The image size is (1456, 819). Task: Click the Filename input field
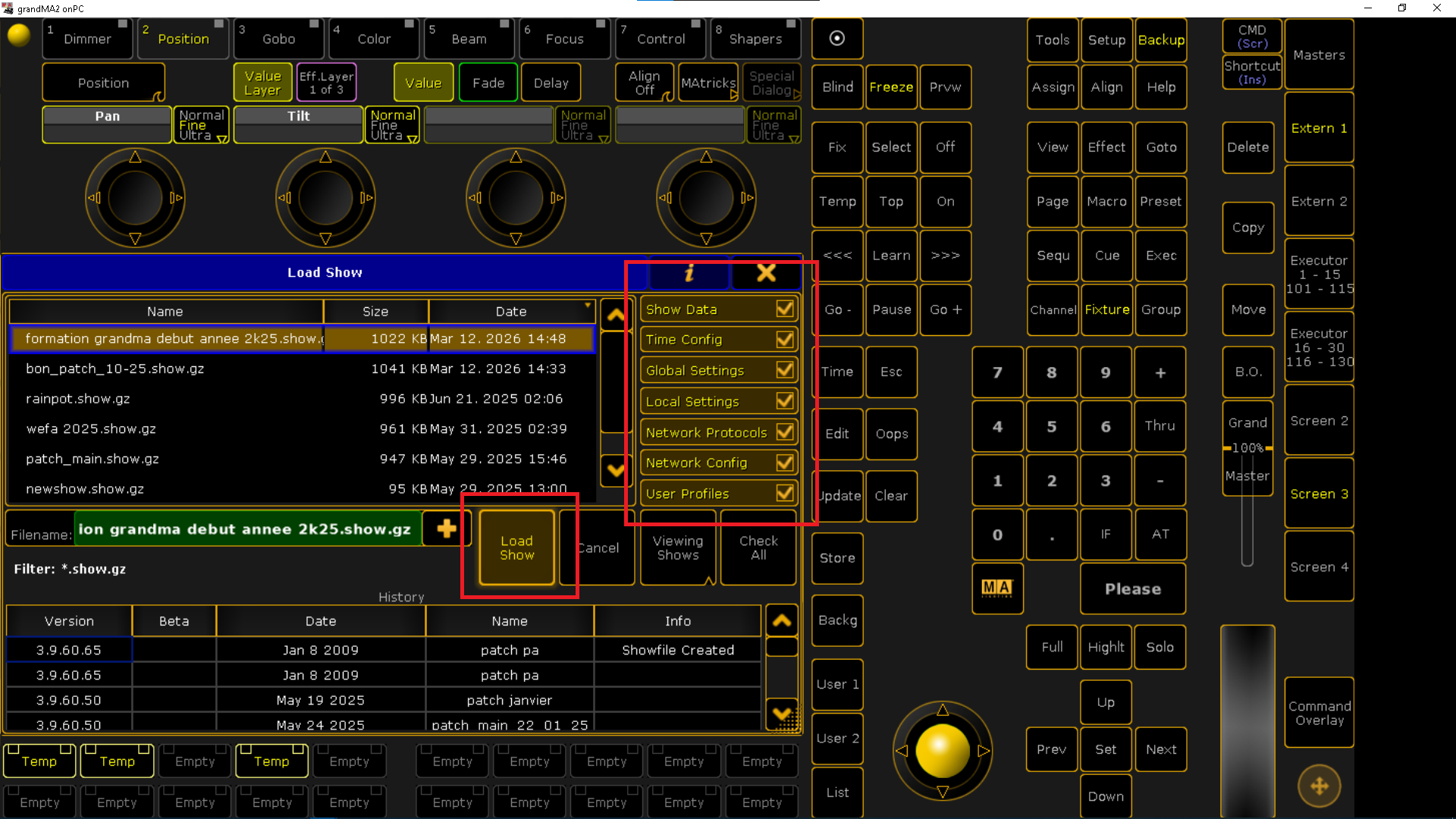[247, 529]
